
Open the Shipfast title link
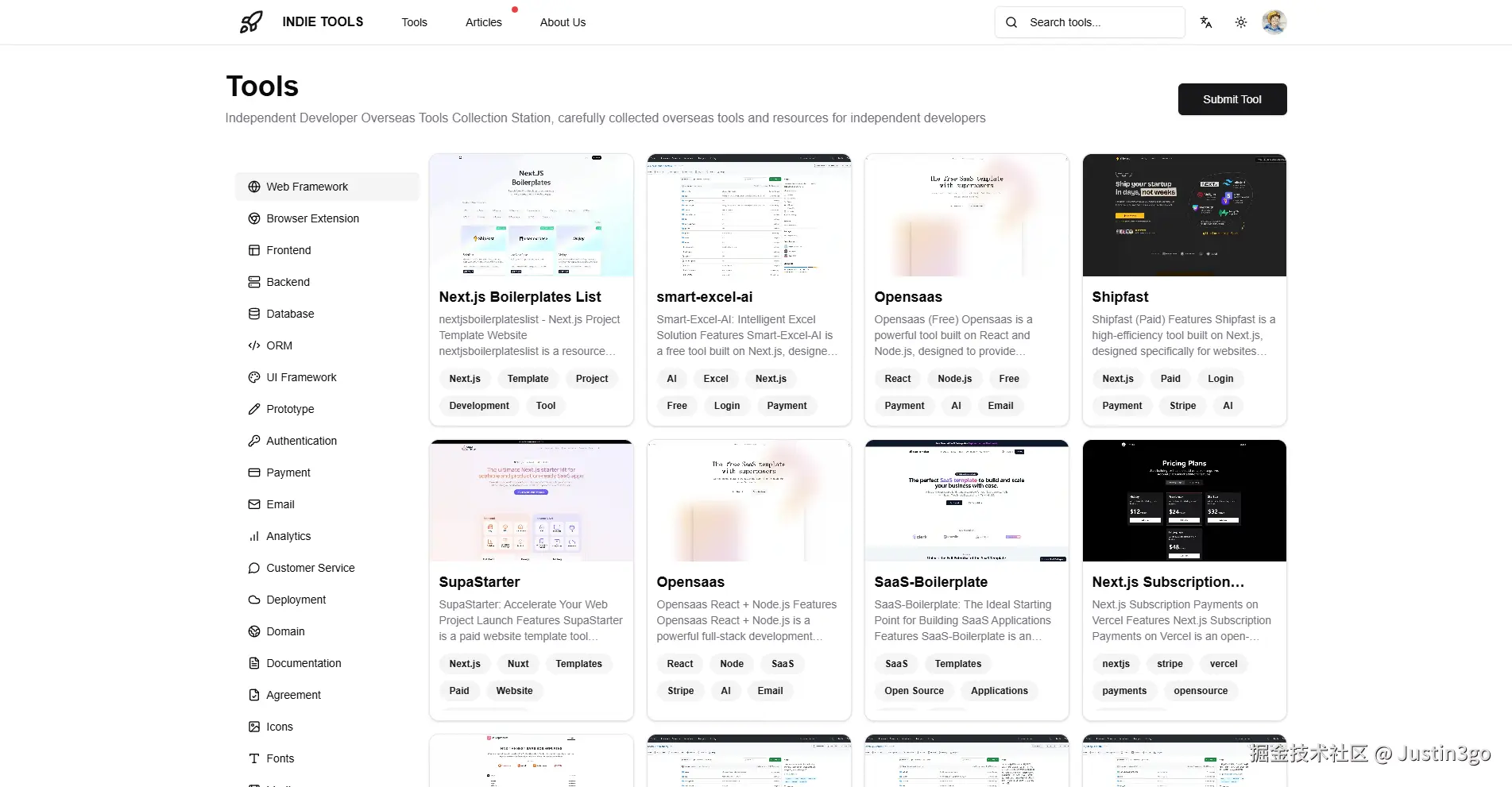(x=1120, y=297)
